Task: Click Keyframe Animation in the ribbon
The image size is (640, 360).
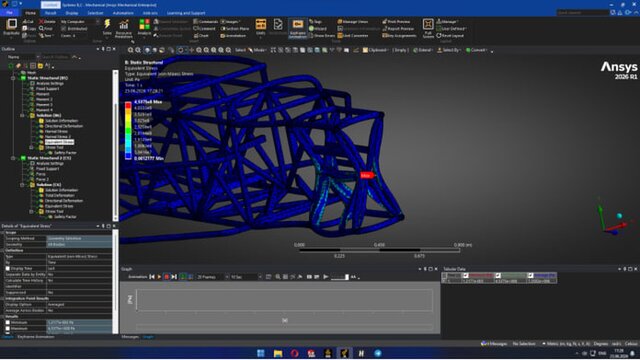Action: pos(298,28)
